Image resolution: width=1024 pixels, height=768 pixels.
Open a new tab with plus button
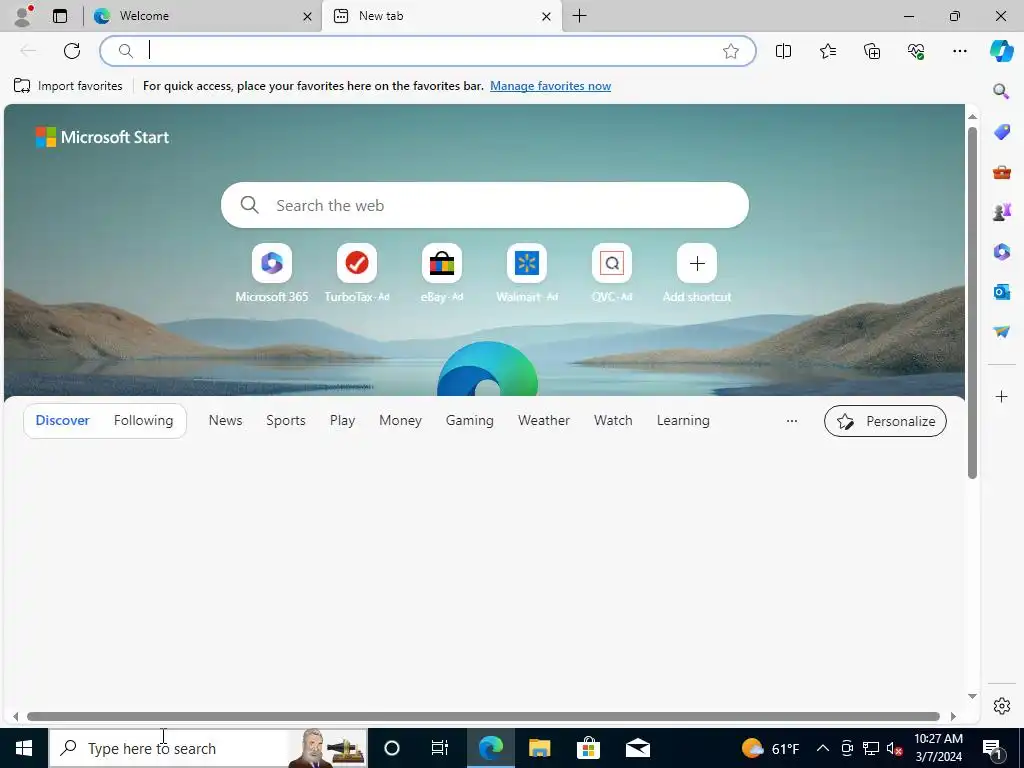pyautogui.click(x=579, y=16)
